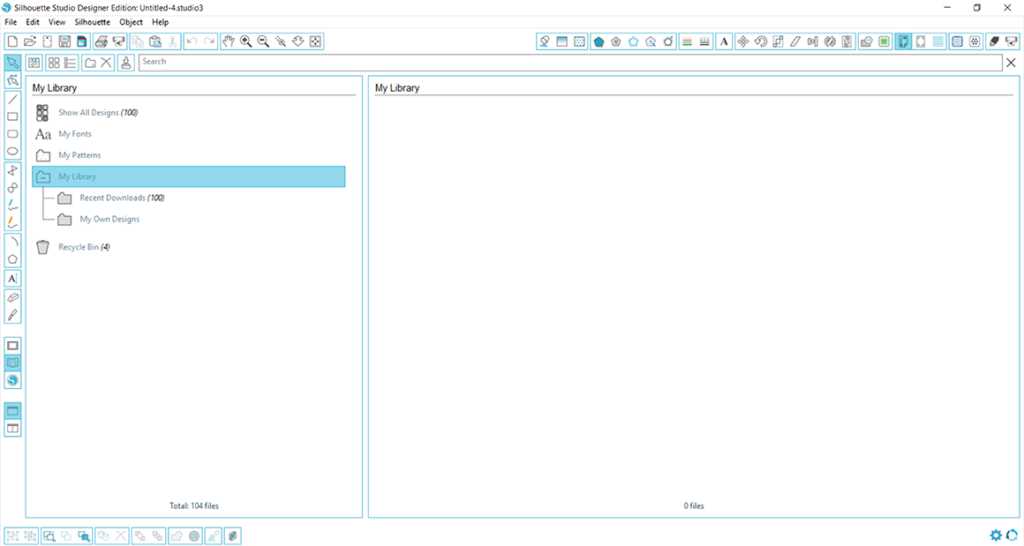
Task: Print the design with the printer icon
Action: click(101, 41)
